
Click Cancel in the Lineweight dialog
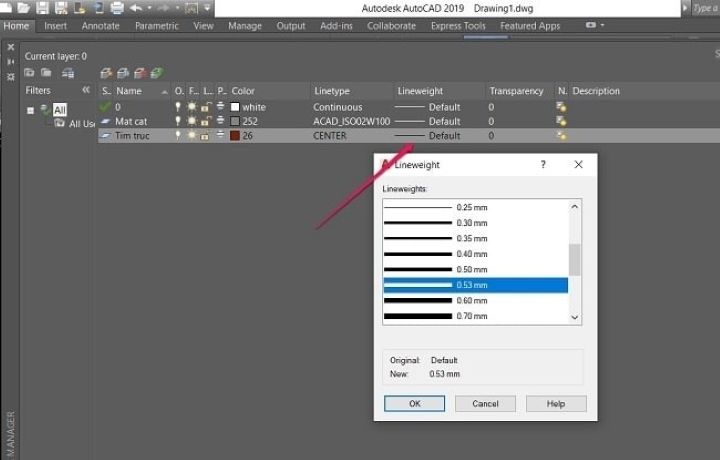click(485, 404)
